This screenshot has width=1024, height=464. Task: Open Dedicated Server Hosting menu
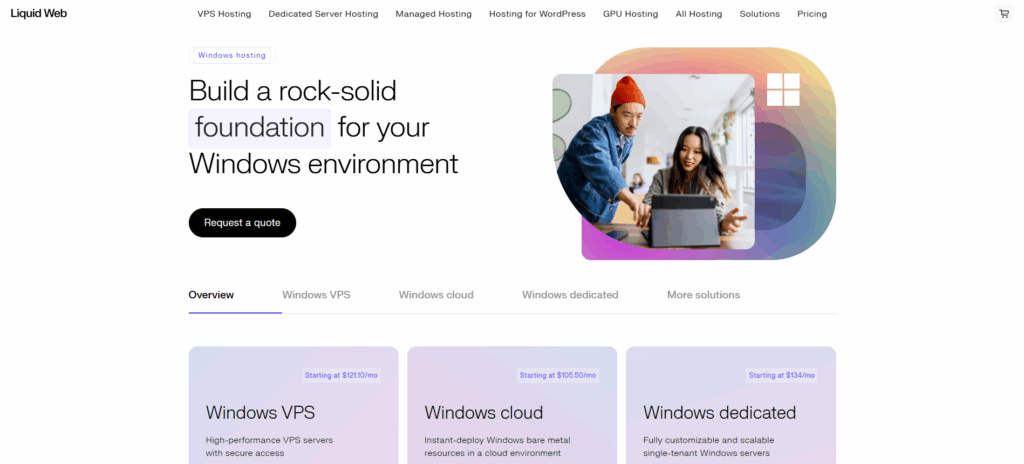[x=323, y=14]
